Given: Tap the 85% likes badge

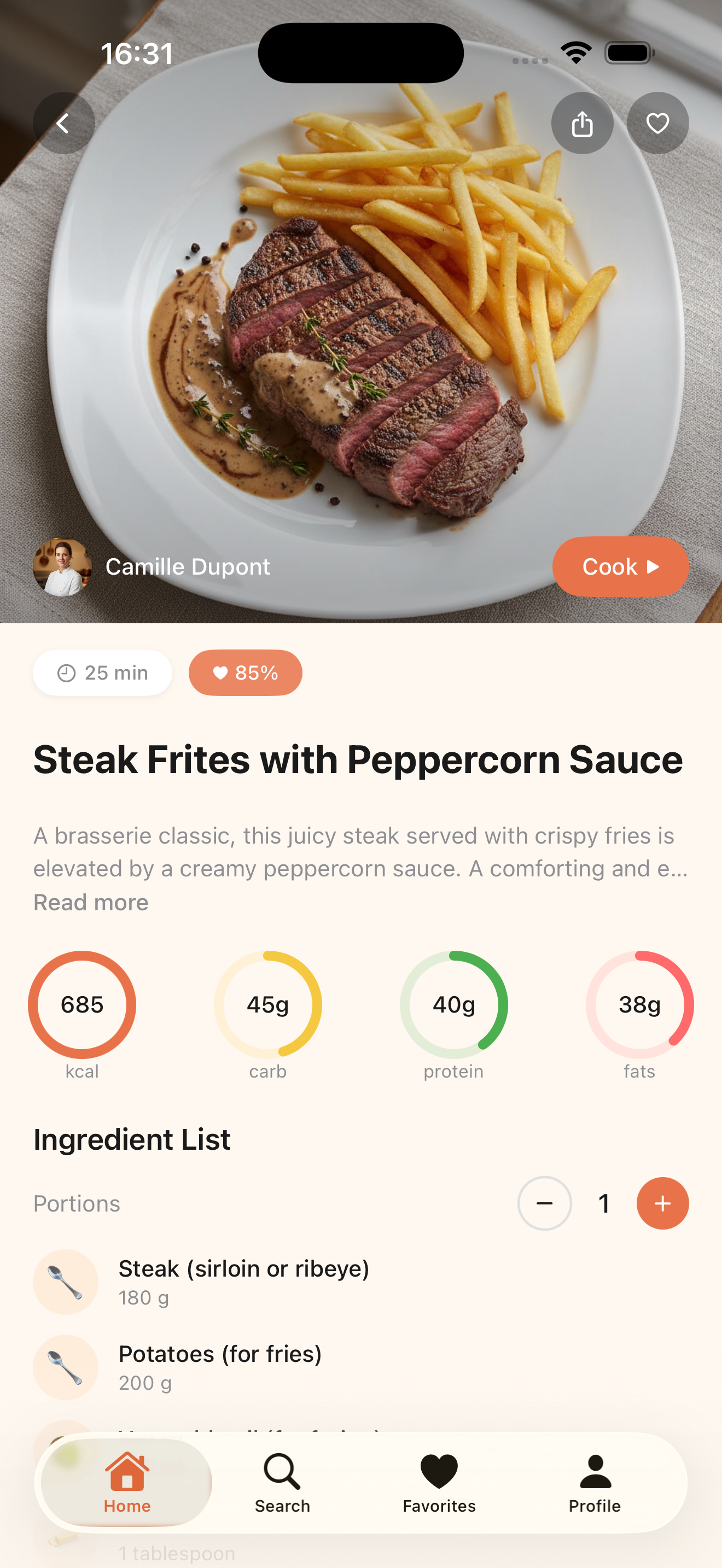Looking at the screenshot, I should coord(246,672).
